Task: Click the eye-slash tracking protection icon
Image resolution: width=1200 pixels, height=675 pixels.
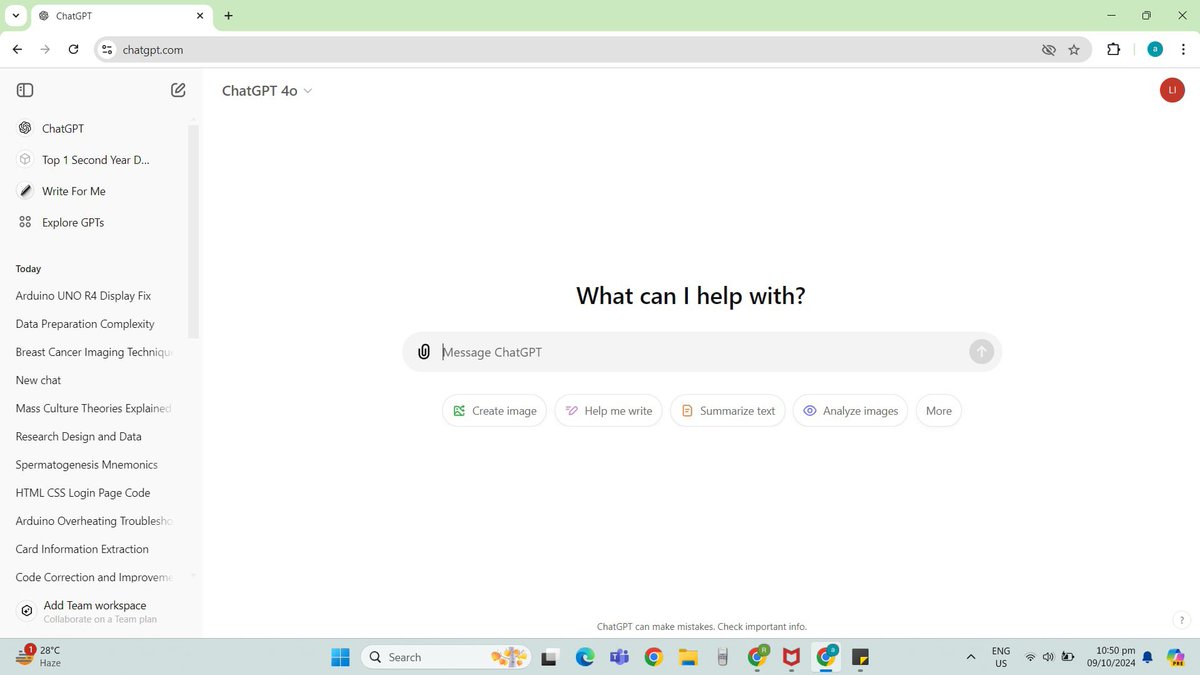Action: [1048, 49]
